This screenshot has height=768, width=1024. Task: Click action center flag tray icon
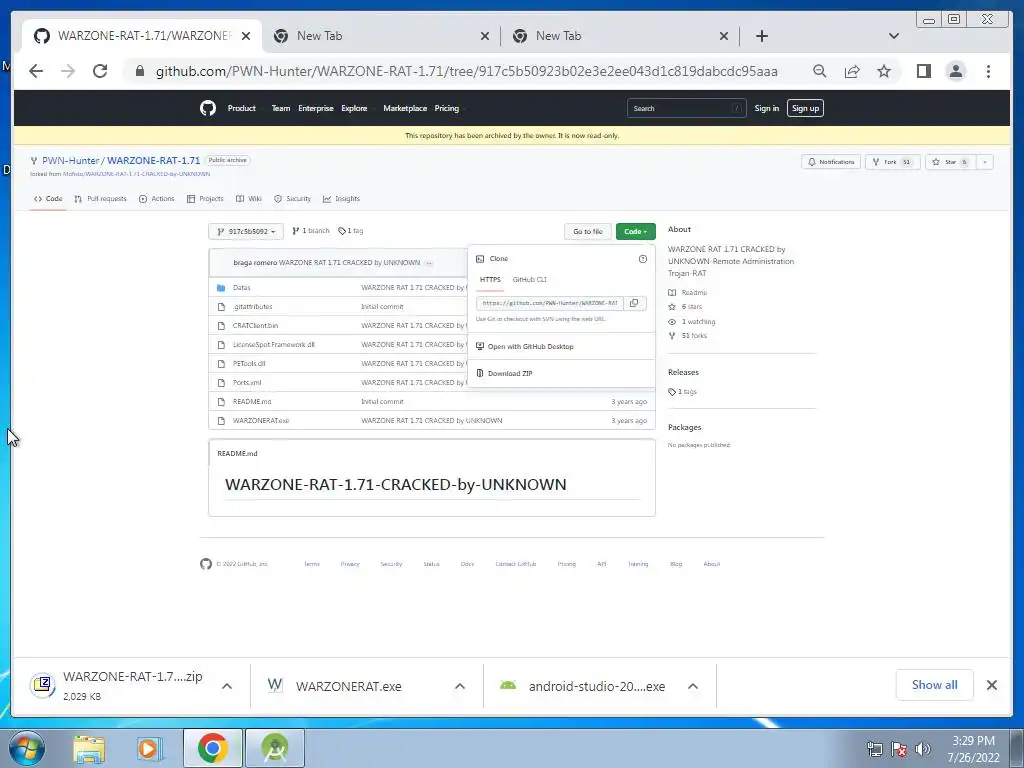899,749
